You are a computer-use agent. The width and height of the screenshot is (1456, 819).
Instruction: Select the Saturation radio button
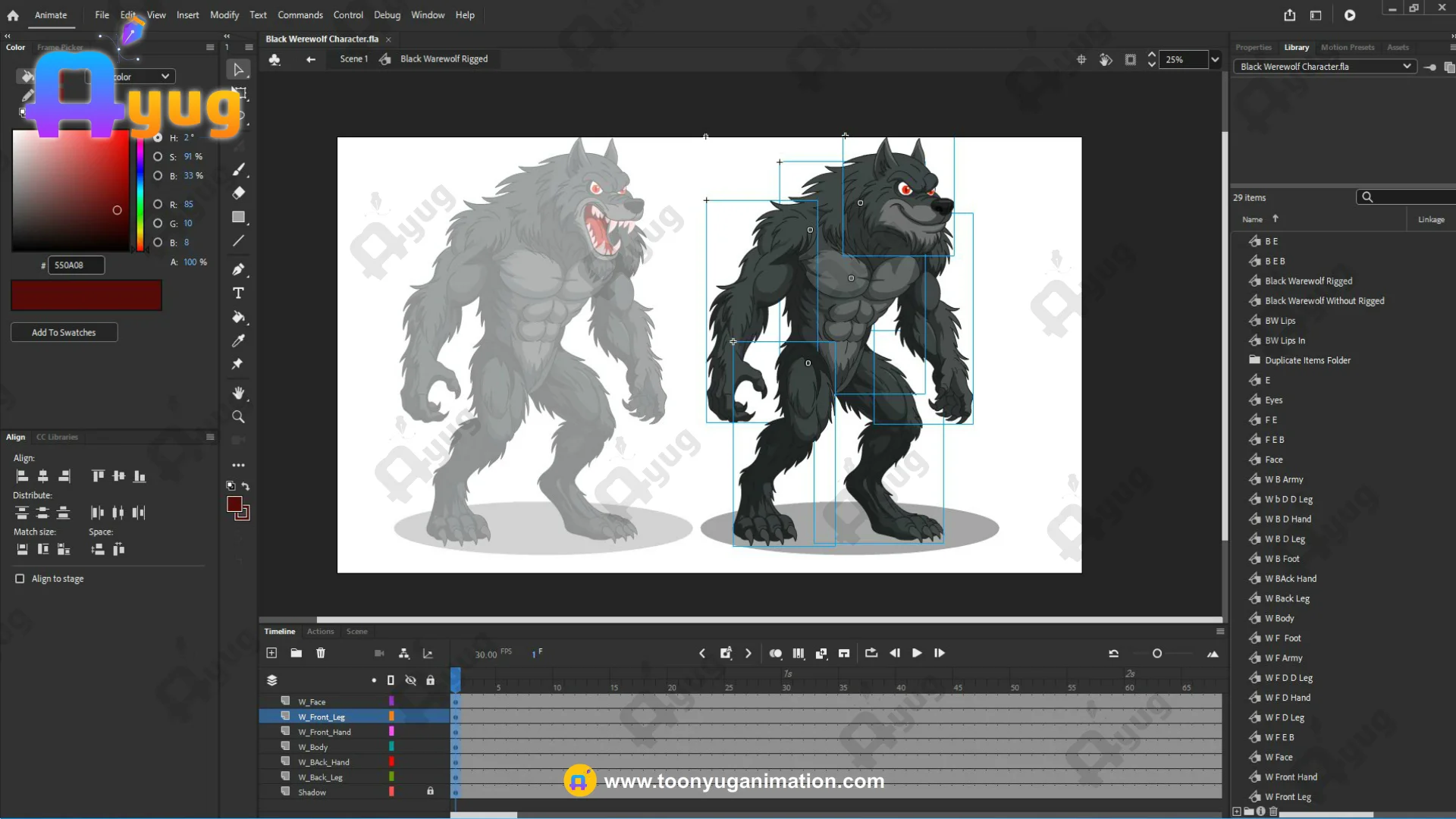pyautogui.click(x=158, y=157)
